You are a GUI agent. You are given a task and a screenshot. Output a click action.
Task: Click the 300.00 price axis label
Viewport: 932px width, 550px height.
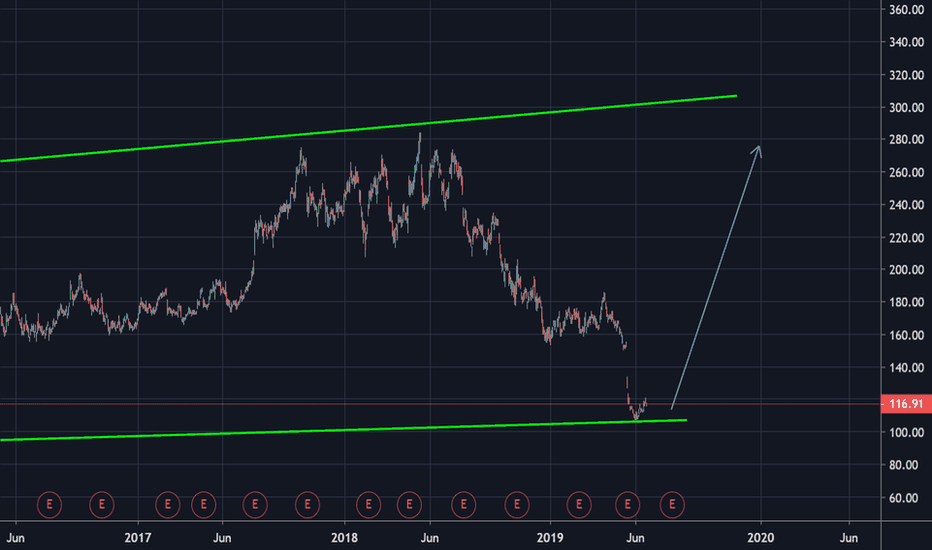(906, 108)
